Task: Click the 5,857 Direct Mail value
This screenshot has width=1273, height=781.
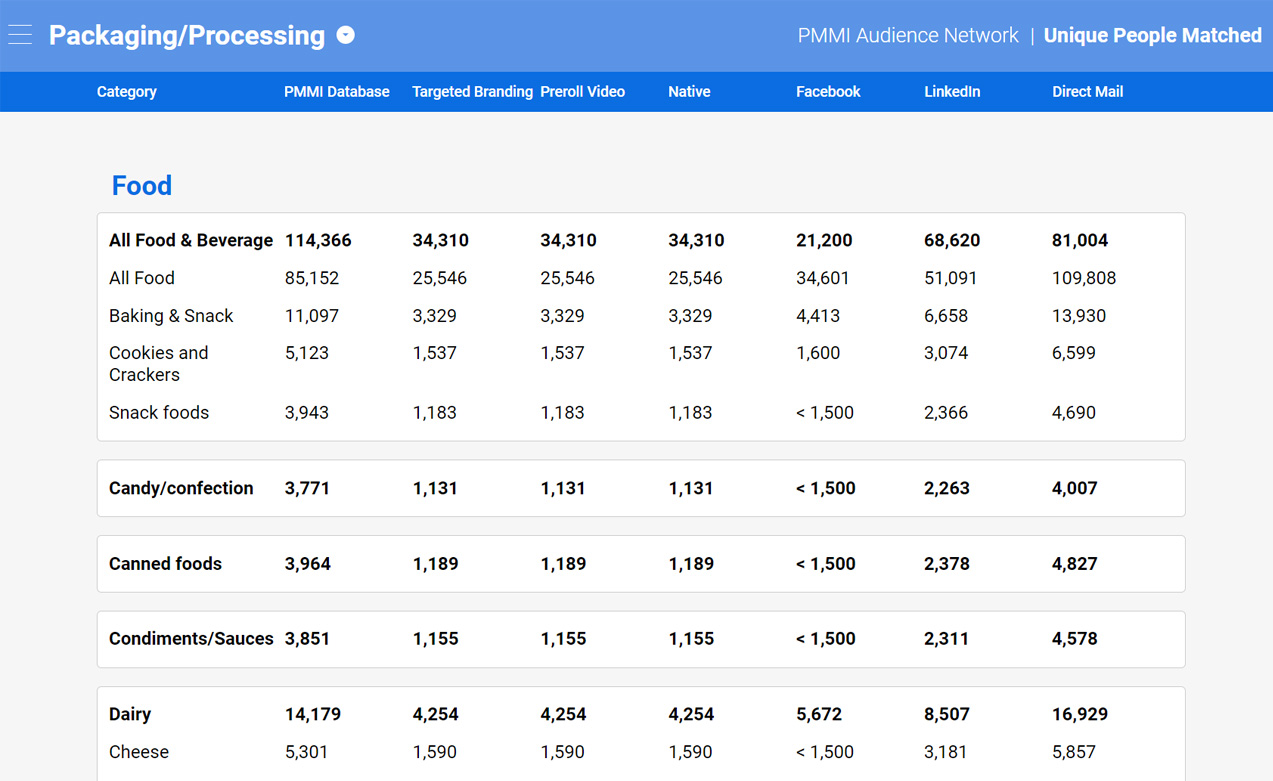Action: (1074, 752)
